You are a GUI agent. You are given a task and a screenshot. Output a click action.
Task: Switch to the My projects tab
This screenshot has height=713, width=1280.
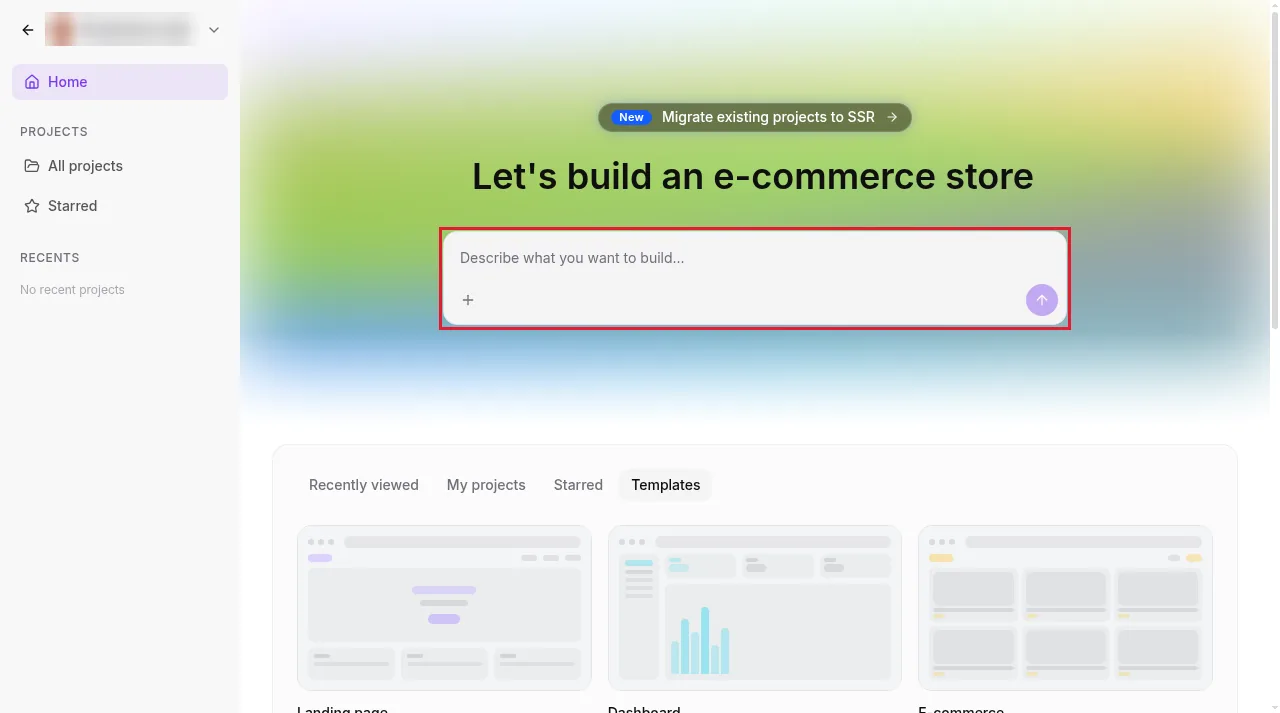[x=486, y=485]
